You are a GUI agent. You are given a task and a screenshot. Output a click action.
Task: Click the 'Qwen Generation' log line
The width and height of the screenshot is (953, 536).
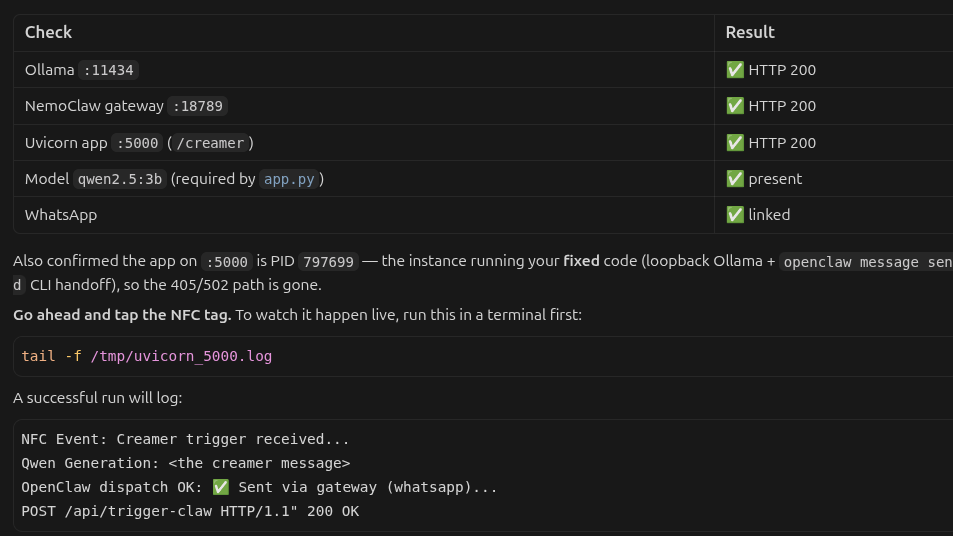tap(185, 463)
